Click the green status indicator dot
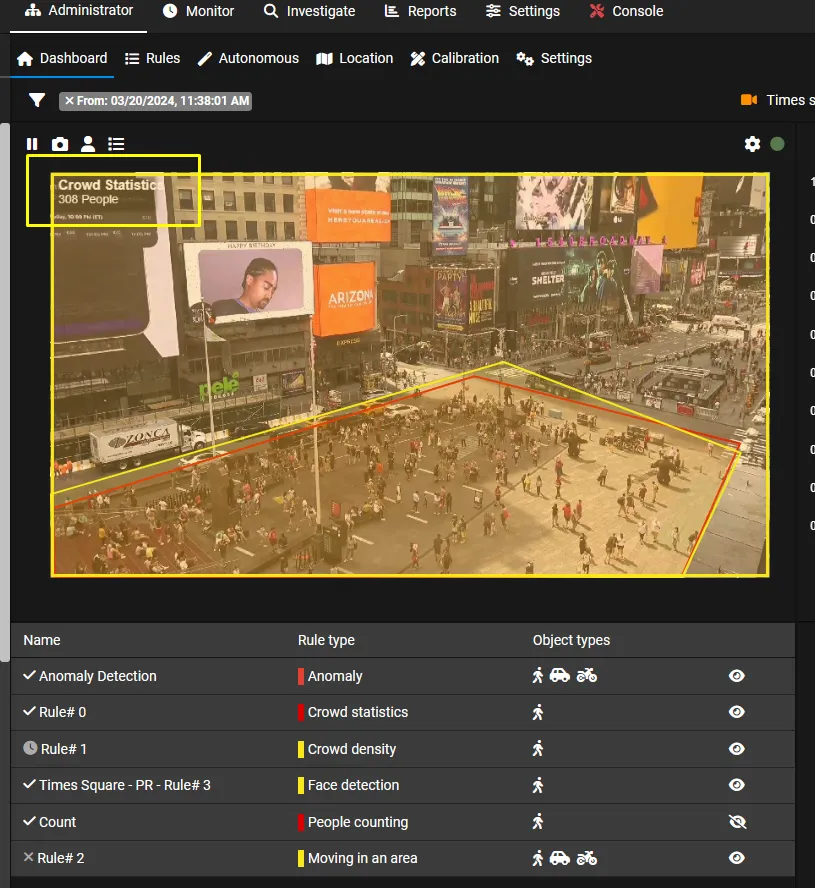The height and width of the screenshot is (888, 815). coord(777,144)
